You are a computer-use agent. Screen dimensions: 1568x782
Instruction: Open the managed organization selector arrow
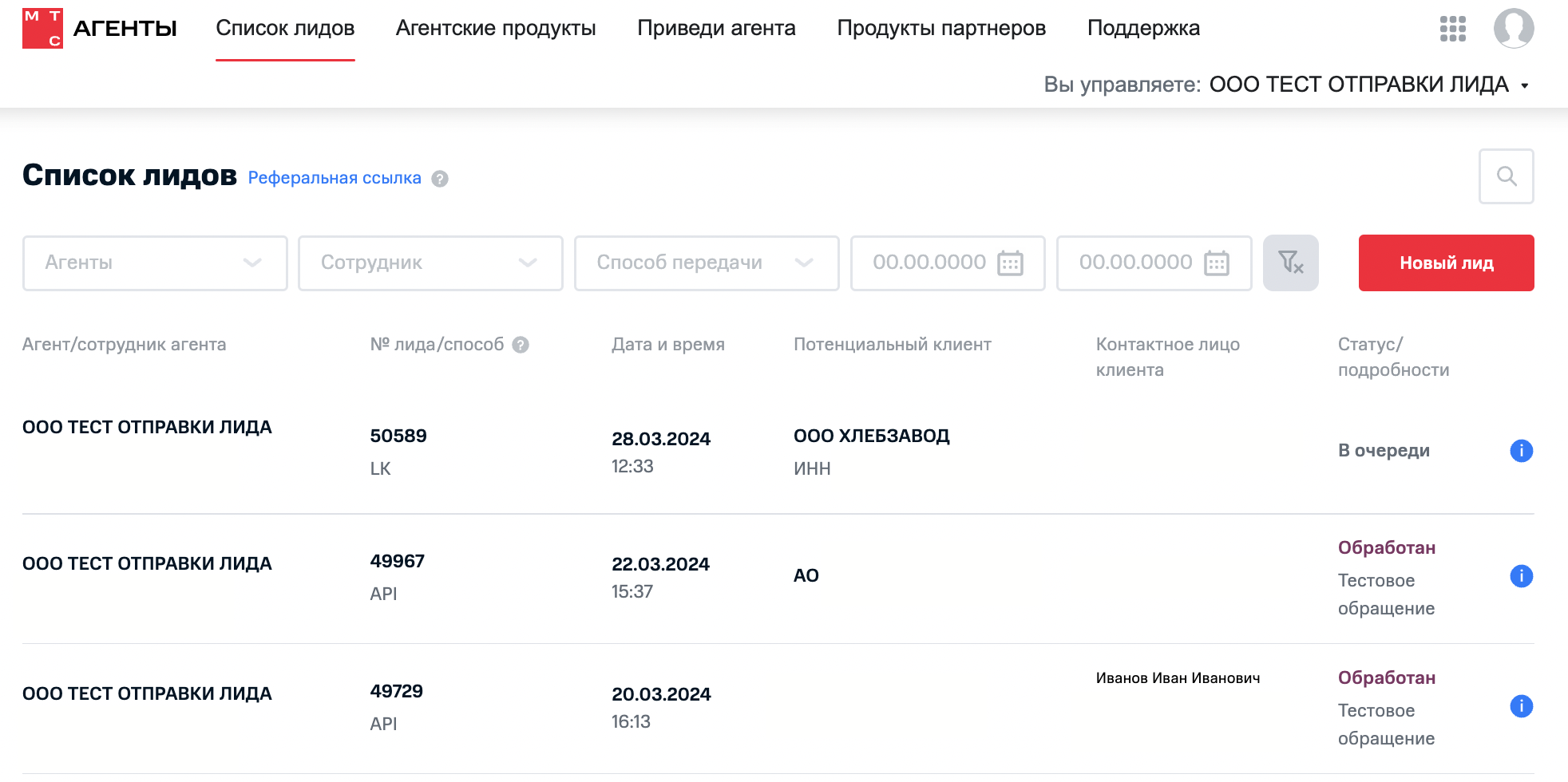(x=1525, y=85)
